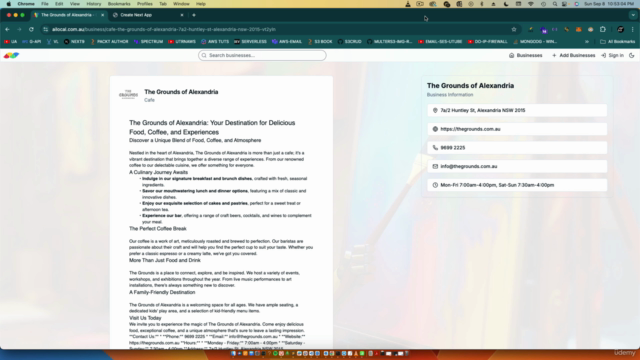Screen dimensions: 640x360
Task: Open the AWS TUTS bookmark
Action: click(215, 42)
